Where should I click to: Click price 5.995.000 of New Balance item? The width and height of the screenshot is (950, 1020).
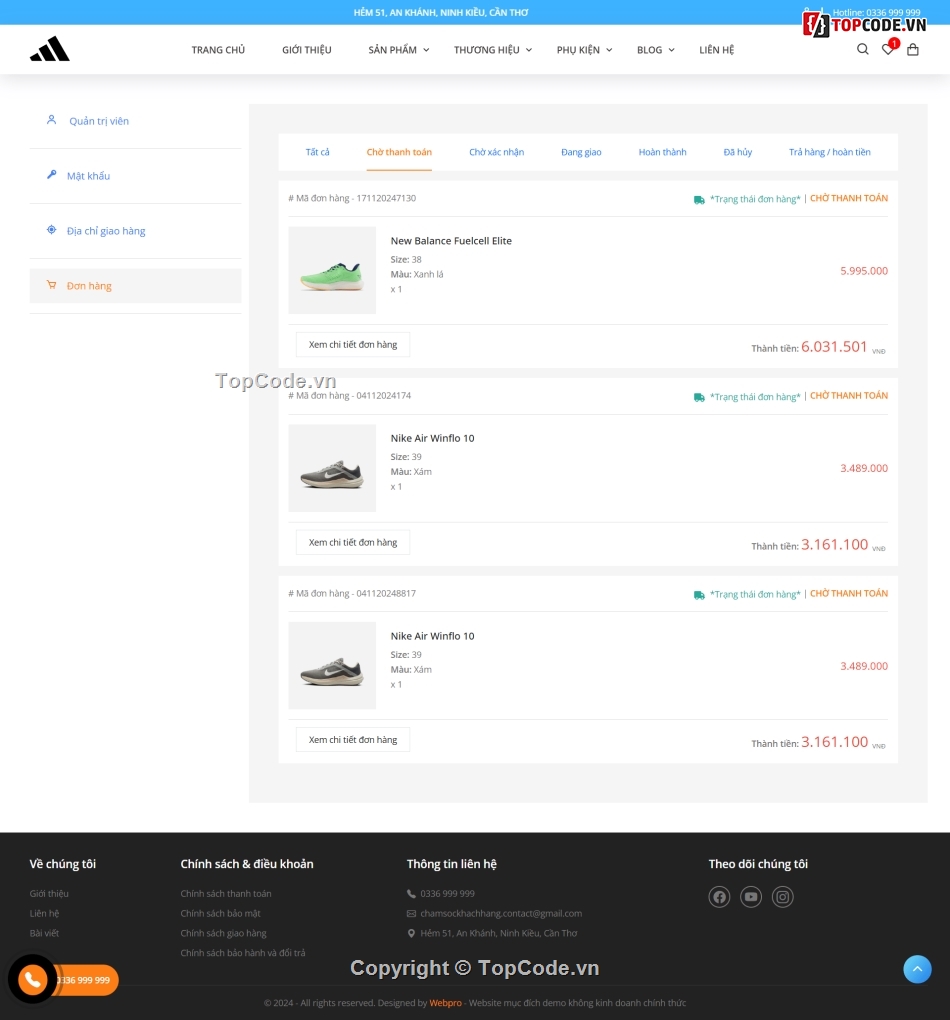863,271
